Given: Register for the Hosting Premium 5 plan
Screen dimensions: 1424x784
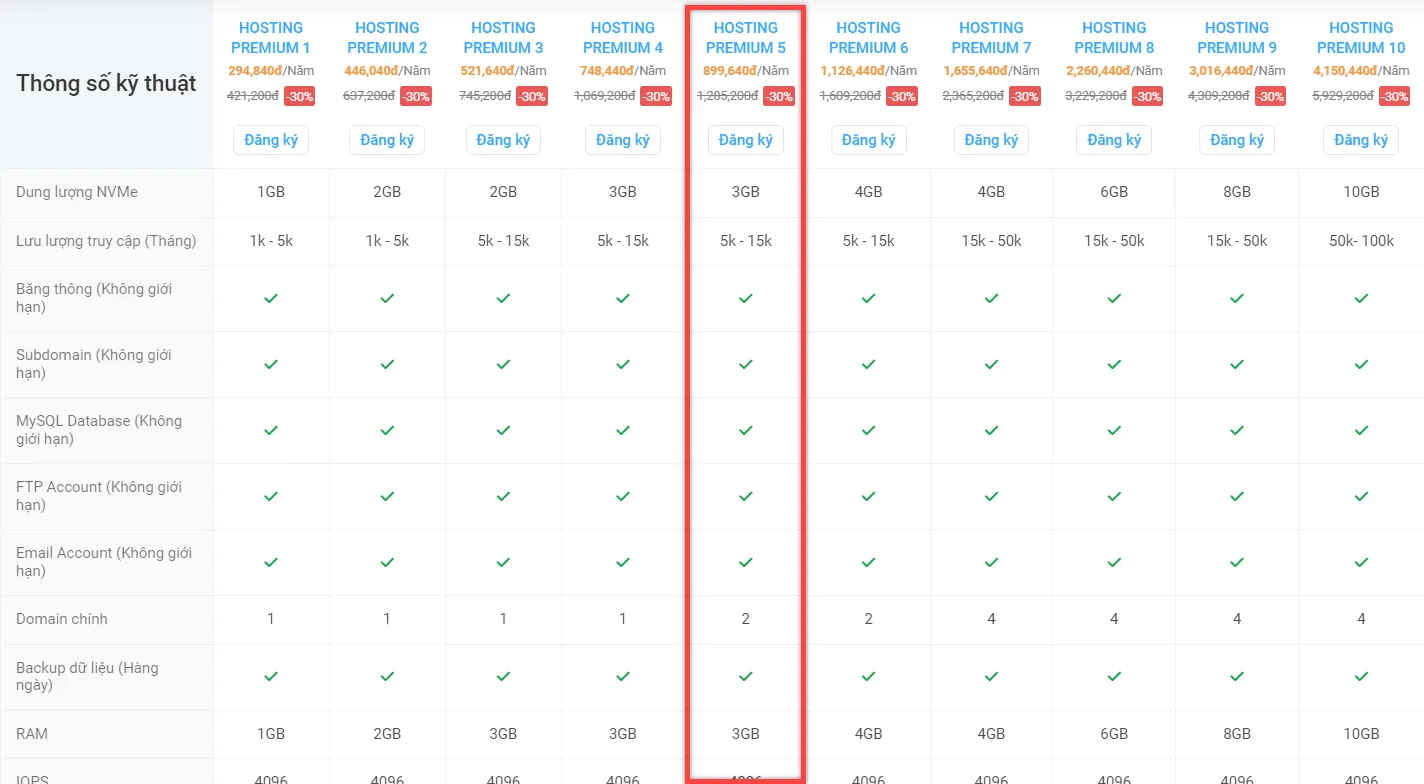Looking at the screenshot, I should (745, 140).
